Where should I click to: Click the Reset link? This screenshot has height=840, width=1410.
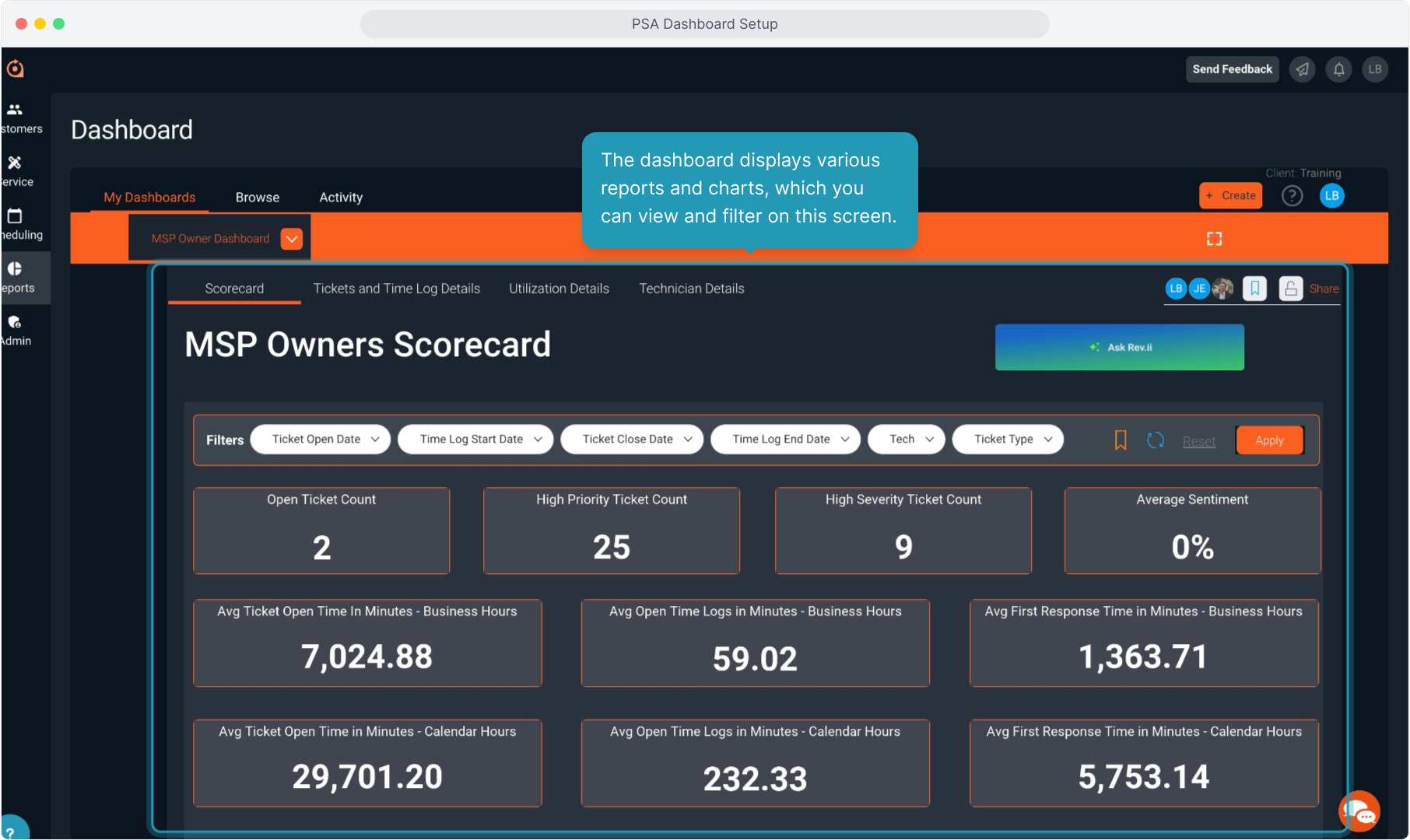(1198, 441)
